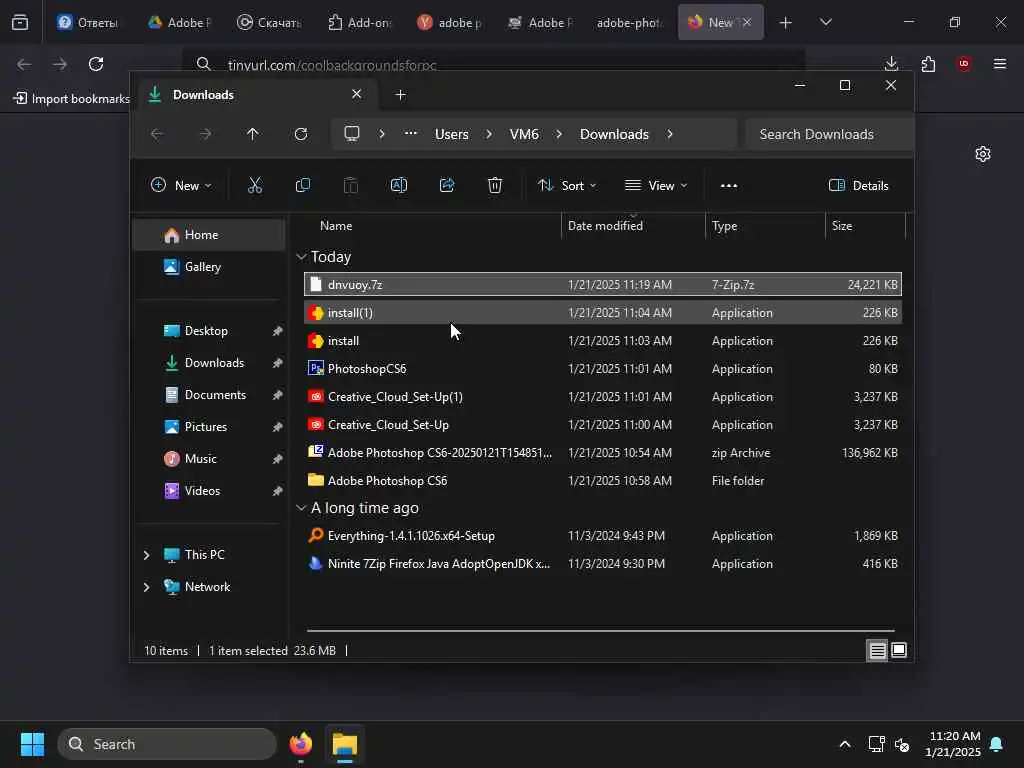Screen dimensions: 1024x768
Task: Select the Adobe Photoshop CS6 folder
Action: (603, 481)
